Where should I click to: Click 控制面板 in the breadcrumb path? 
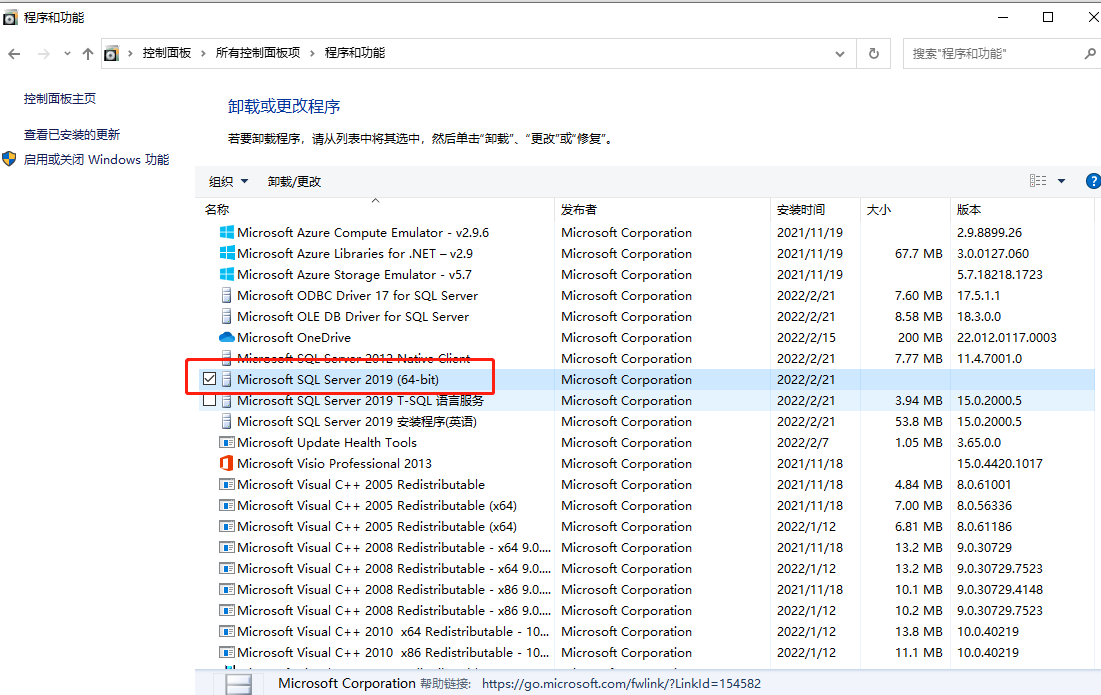(x=166, y=53)
